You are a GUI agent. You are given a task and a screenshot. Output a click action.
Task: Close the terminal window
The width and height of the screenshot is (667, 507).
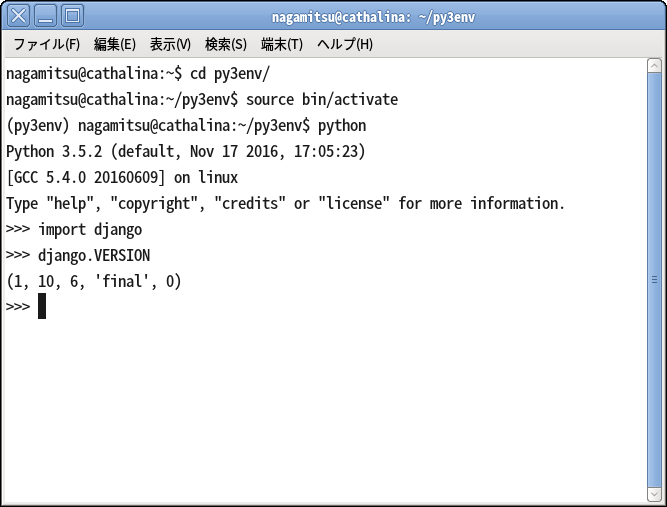(18, 16)
